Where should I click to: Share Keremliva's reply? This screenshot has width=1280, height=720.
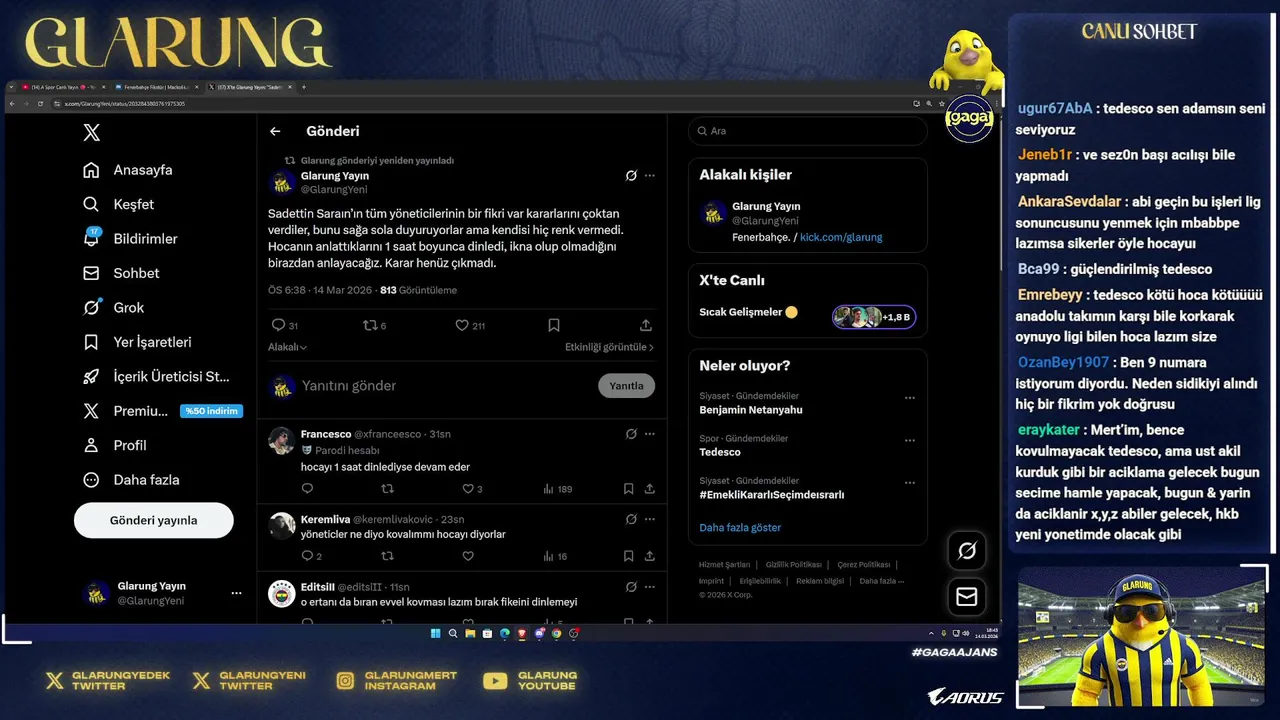[650, 556]
